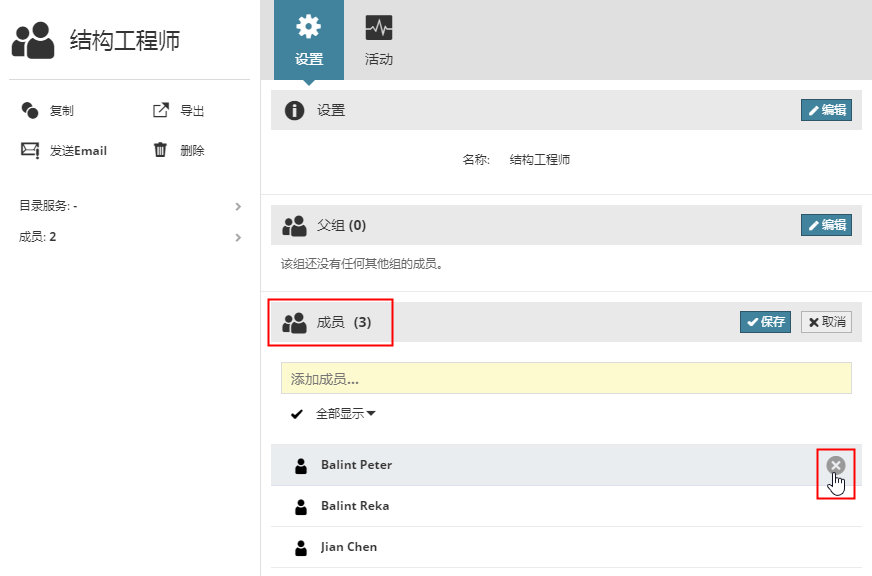Viewport: 872px width, 576px height.
Task: Remove member Balint Peter with X icon
Action: [836, 465]
